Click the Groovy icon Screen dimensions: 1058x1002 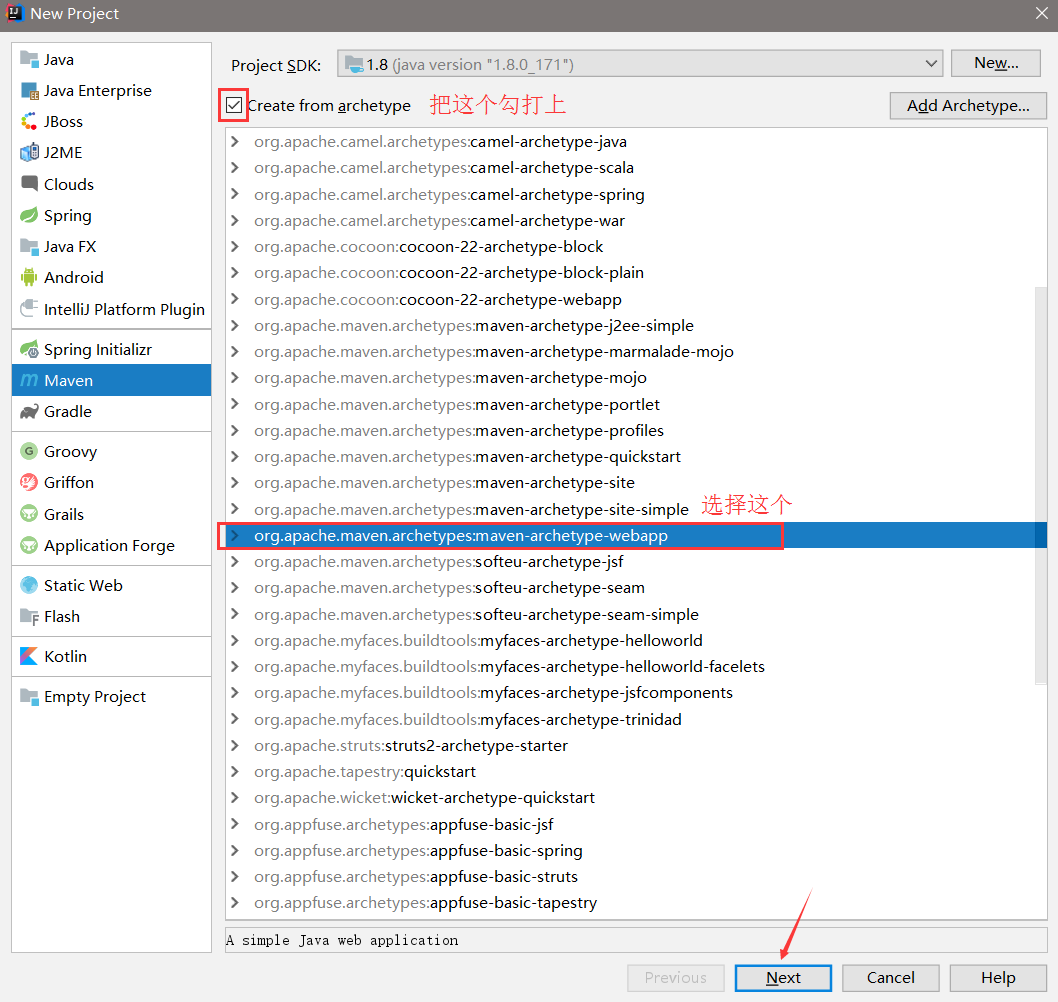point(29,451)
